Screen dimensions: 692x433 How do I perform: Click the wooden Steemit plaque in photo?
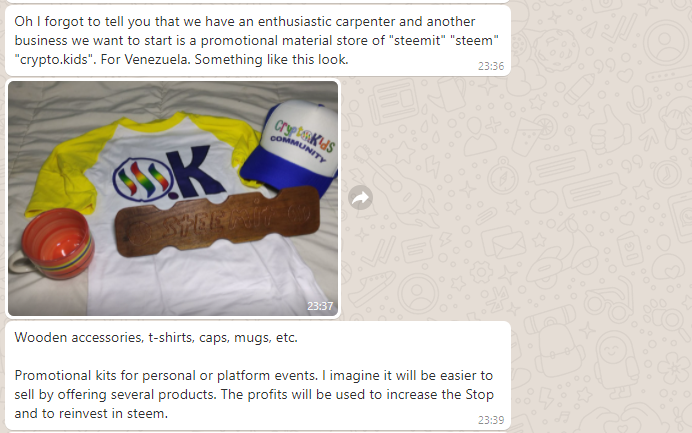tap(217, 221)
